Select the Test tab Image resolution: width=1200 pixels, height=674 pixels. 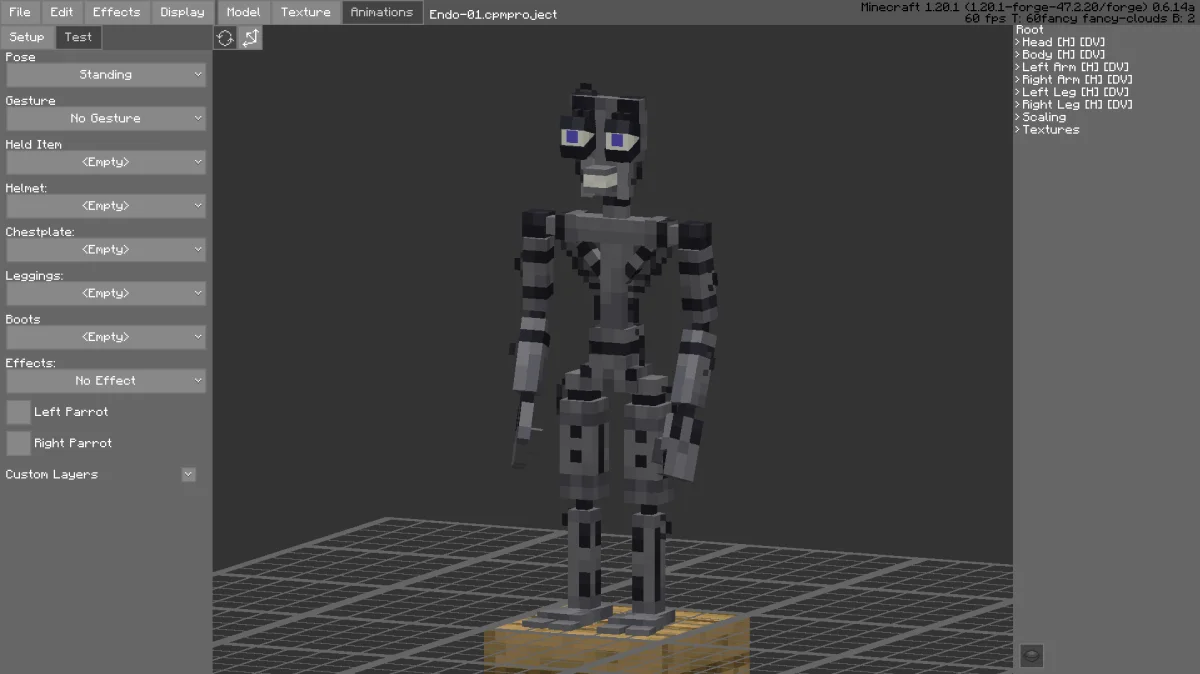[x=78, y=37]
